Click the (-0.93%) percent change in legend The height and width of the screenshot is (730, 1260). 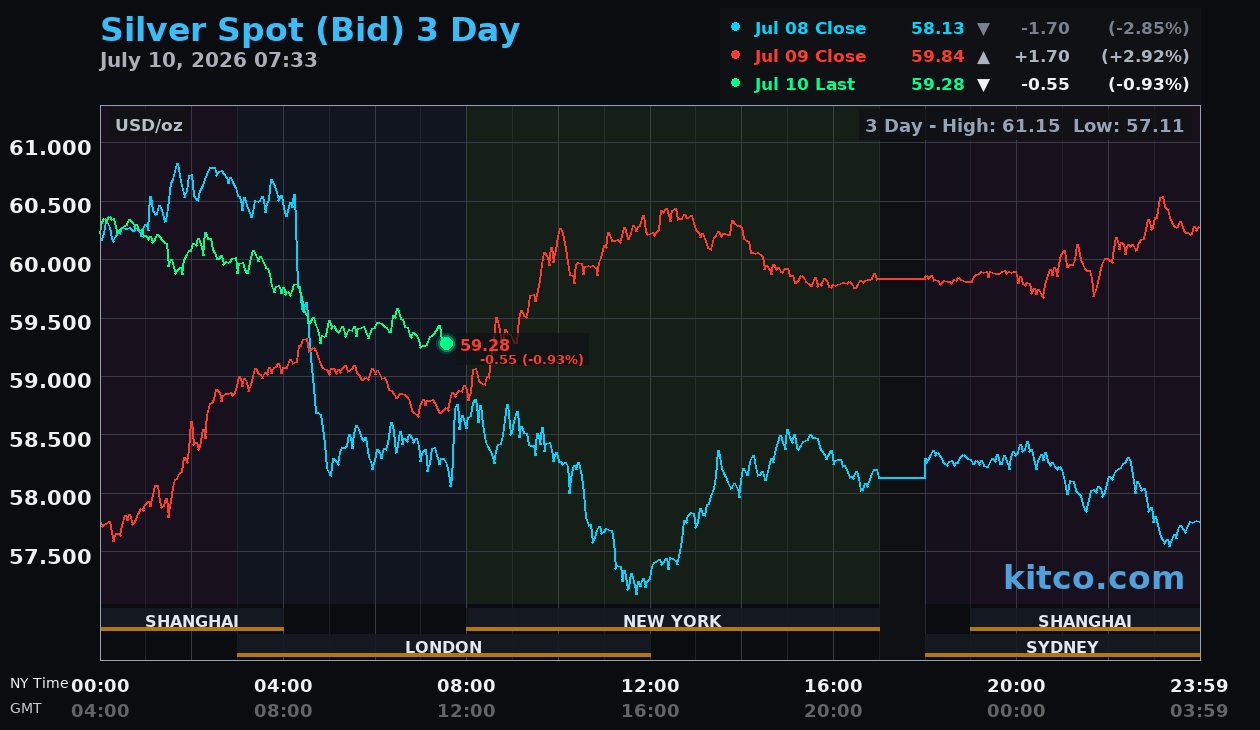(x=1148, y=85)
